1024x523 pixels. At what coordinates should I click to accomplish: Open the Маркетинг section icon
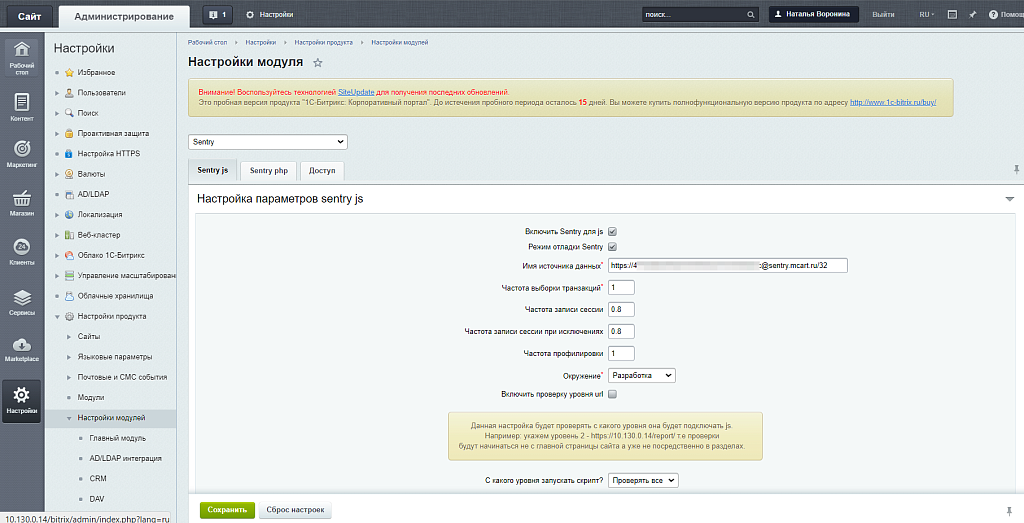click(x=21, y=152)
